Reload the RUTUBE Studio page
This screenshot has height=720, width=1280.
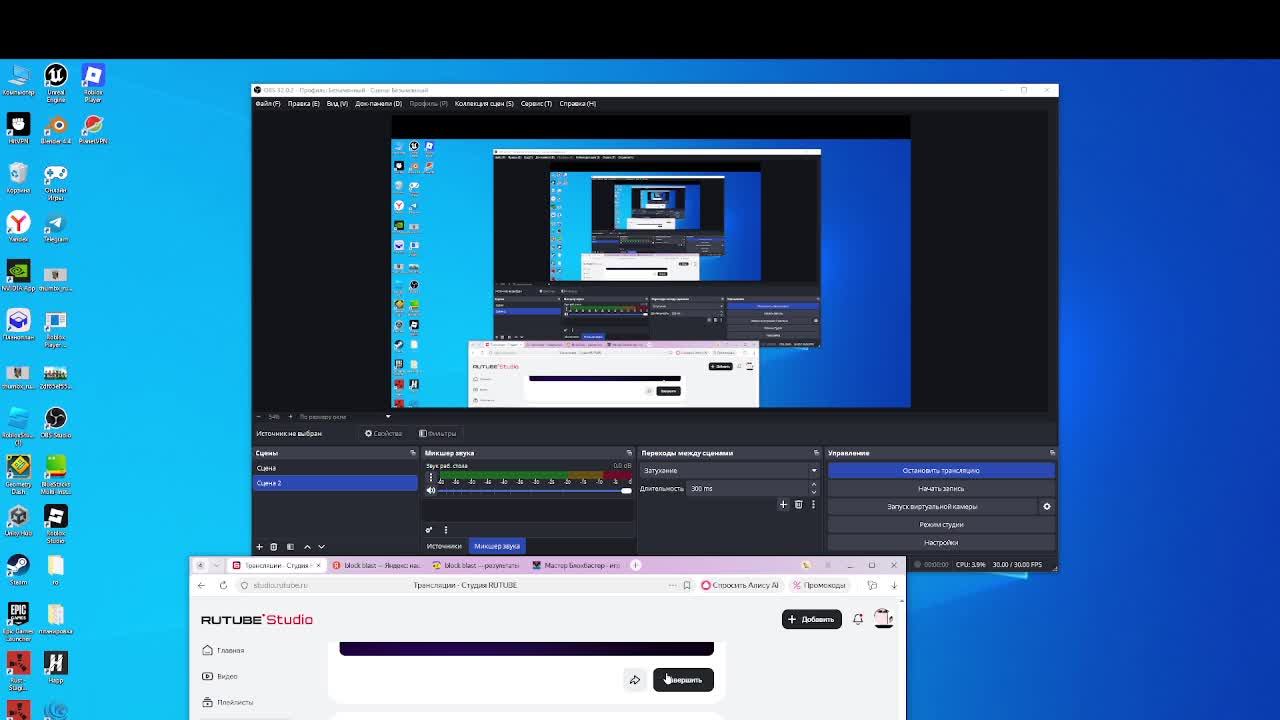[x=222, y=585]
